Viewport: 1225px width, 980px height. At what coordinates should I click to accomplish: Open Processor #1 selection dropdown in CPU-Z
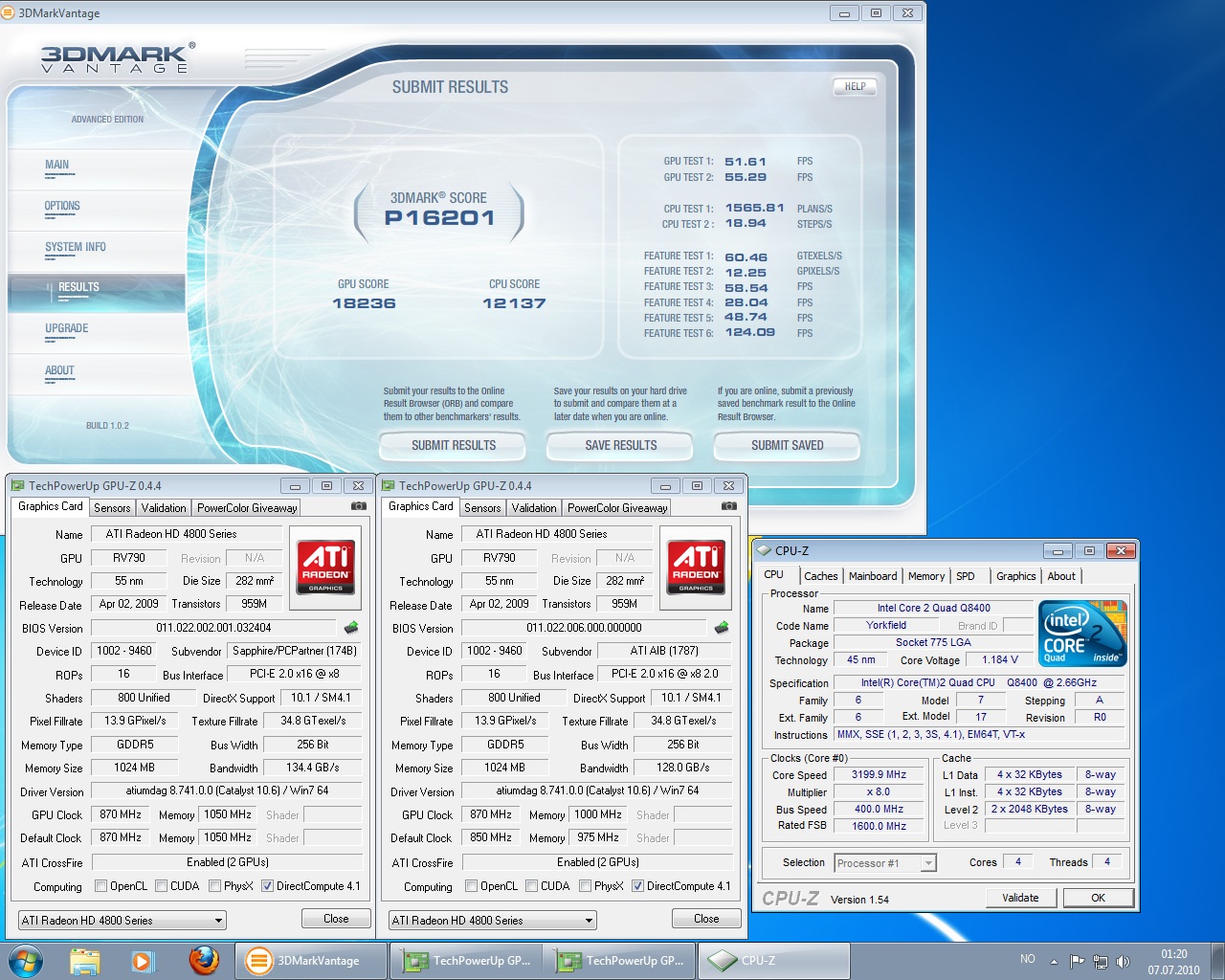tap(884, 862)
